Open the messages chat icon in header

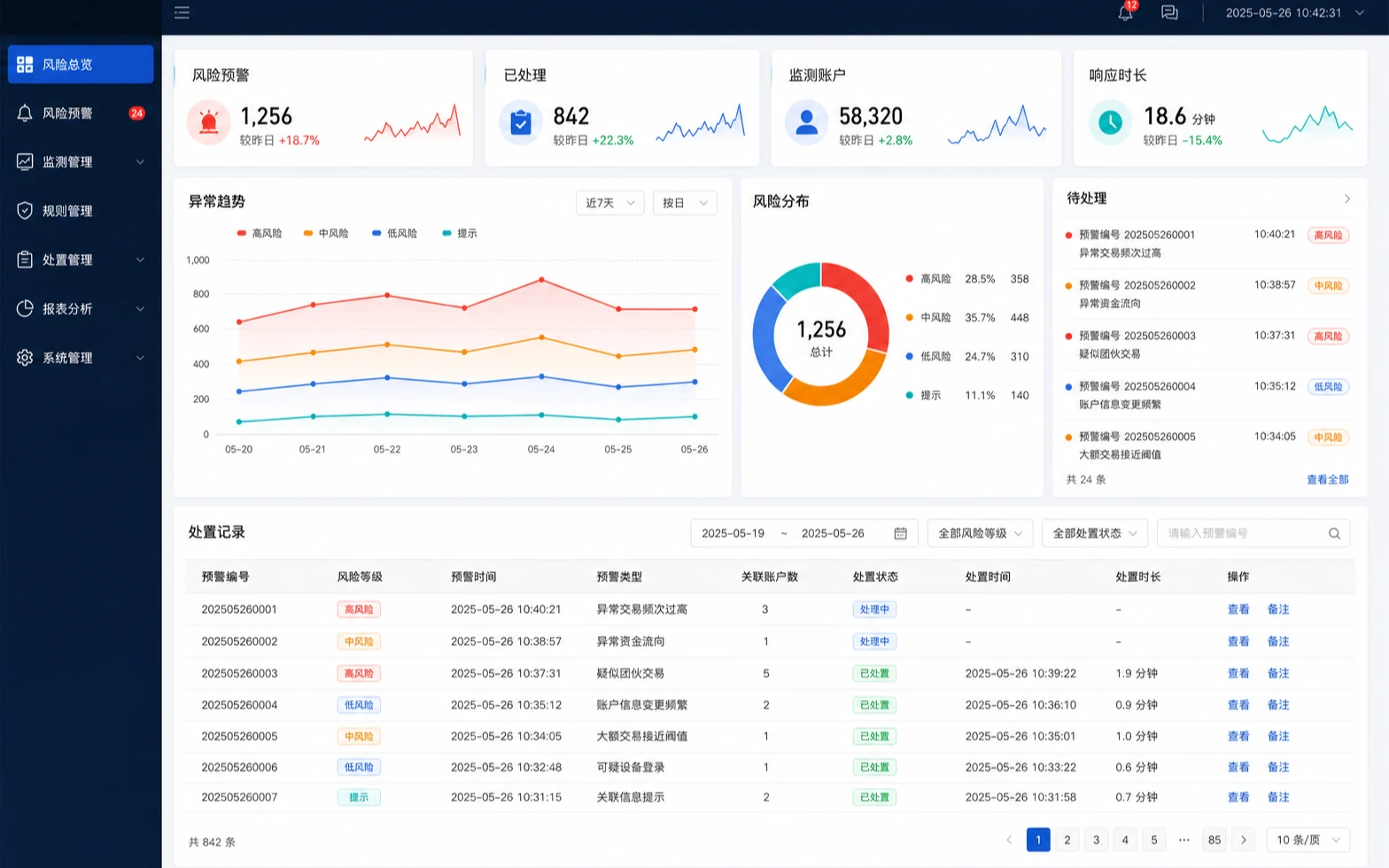(1169, 12)
